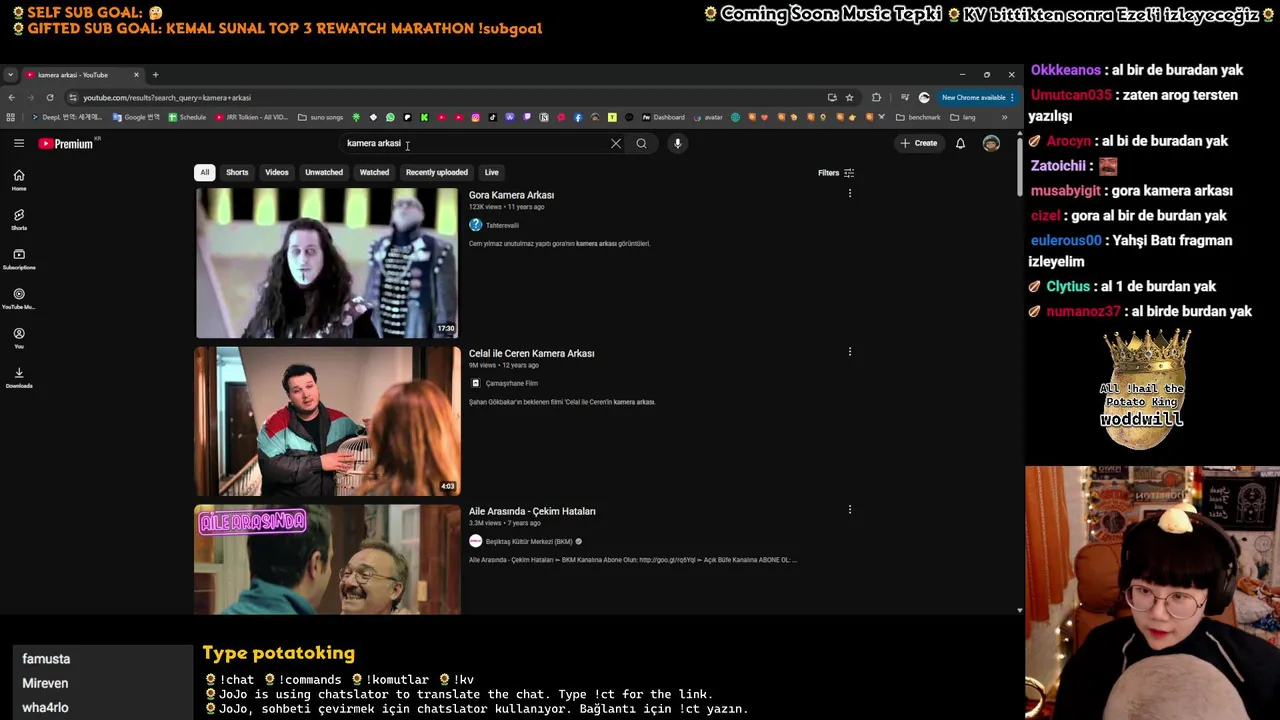Open Chrome media control icon

pyautogui.click(x=905, y=98)
